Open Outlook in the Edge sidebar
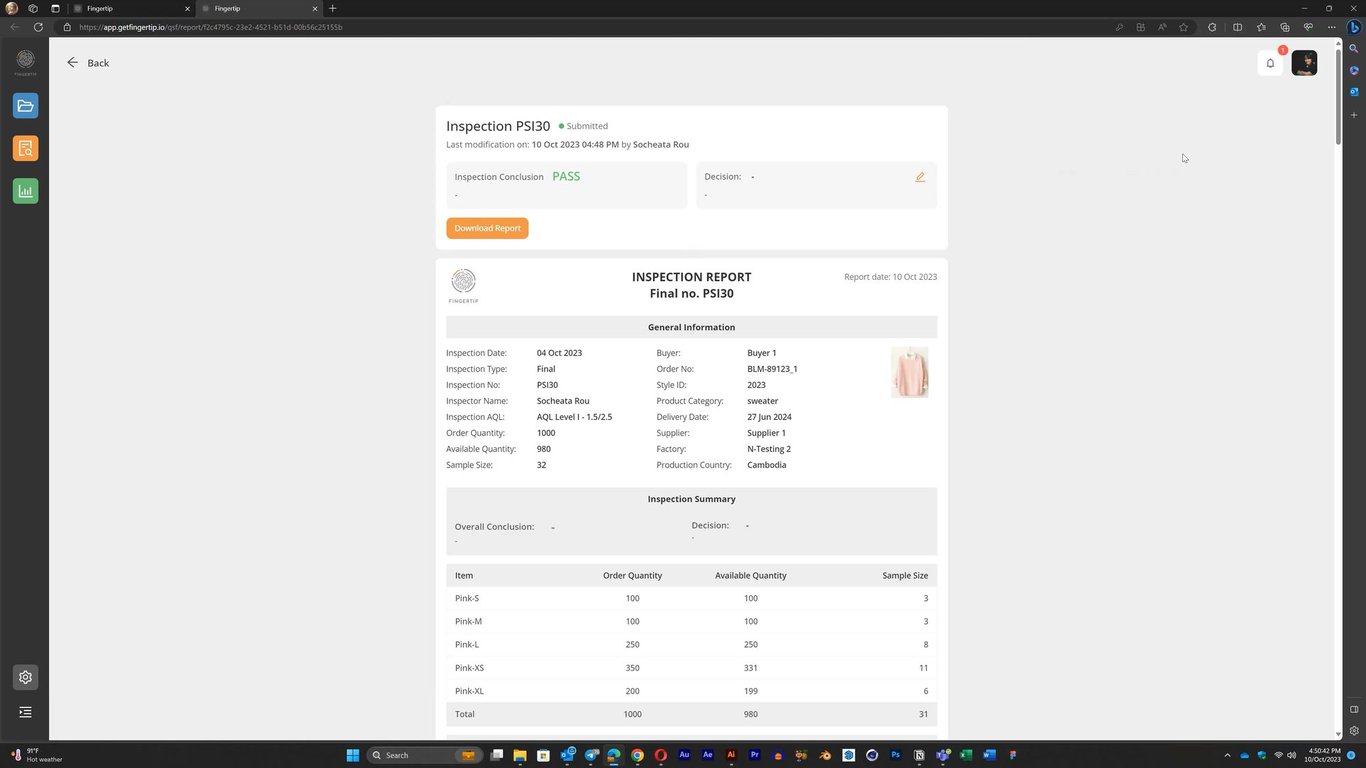This screenshot has height=768, width=1366. (1354, 92)
